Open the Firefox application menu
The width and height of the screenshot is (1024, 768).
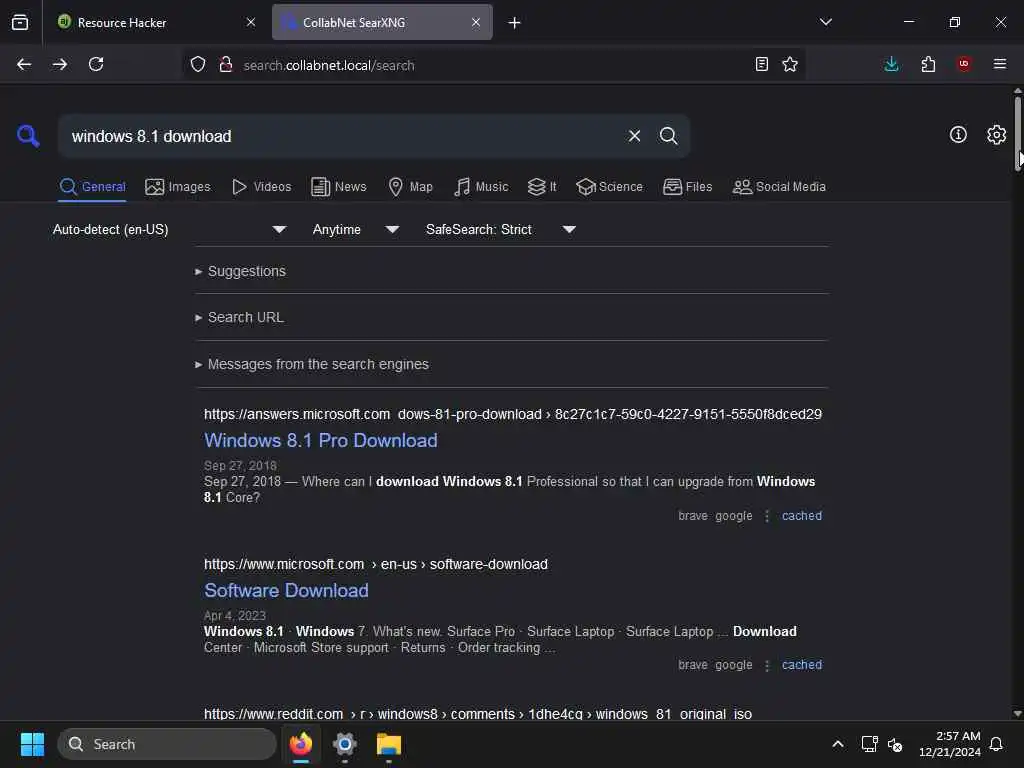(1000, 64)
